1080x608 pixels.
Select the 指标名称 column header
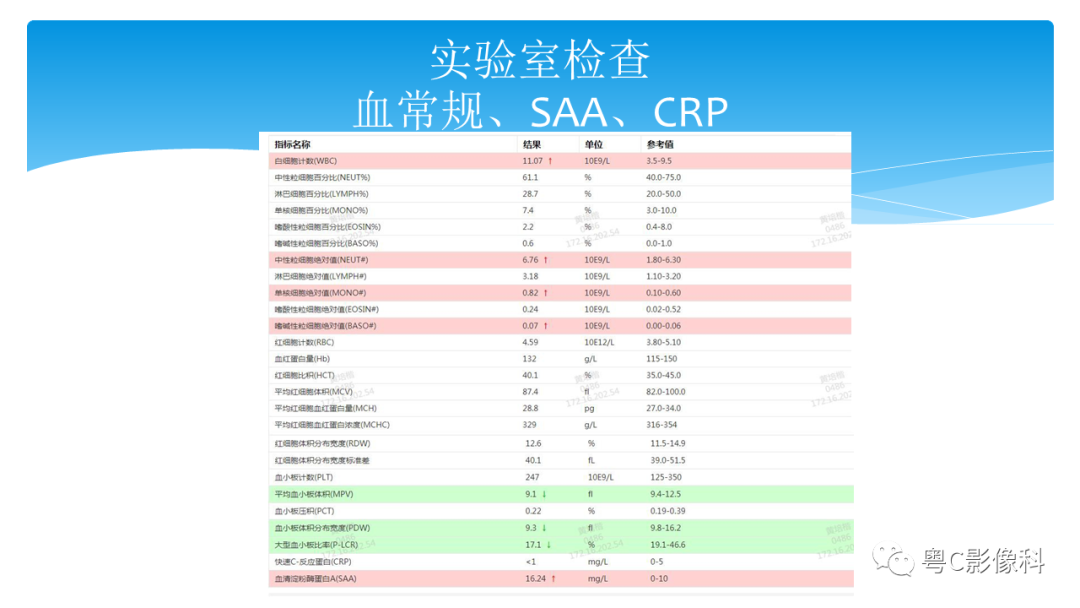click(x=292, y=145)
